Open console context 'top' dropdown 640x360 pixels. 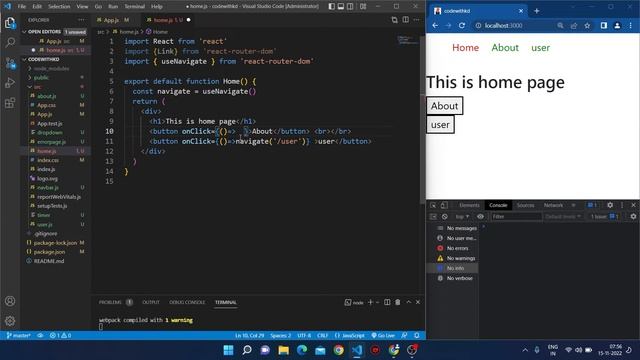[462, 217]
